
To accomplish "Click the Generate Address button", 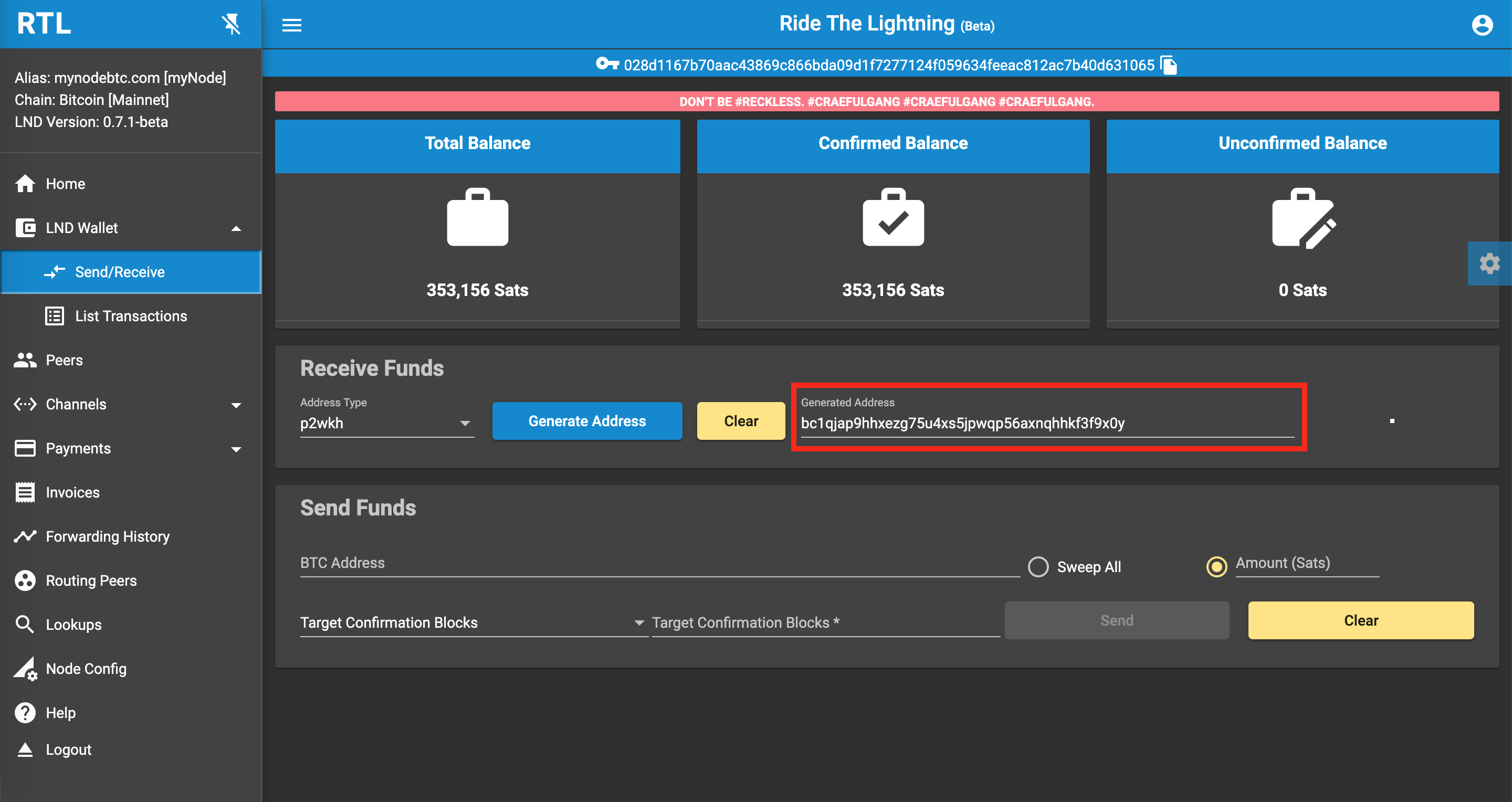I will click(587, 420).
